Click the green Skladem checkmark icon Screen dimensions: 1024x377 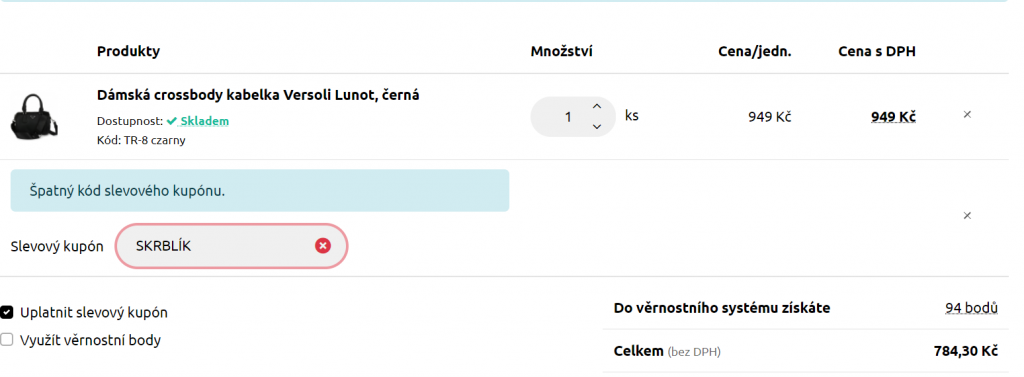pyautogui.click(x=172, y=121)
